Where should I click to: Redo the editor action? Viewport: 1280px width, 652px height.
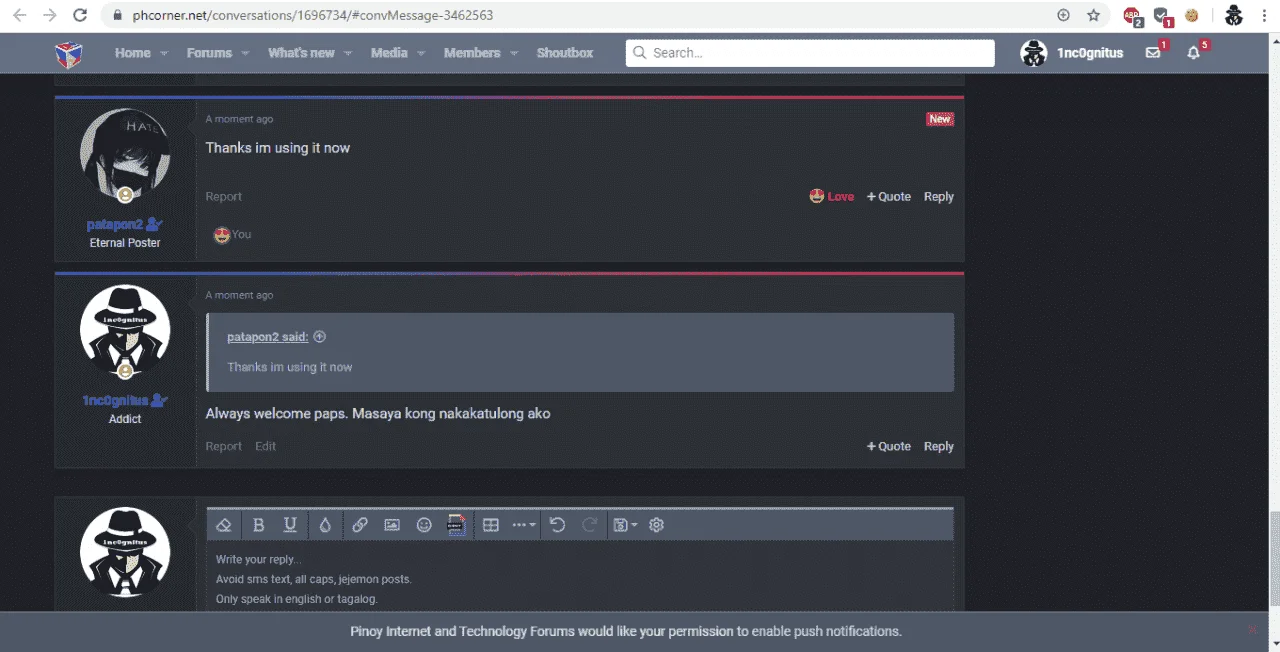(590, 525)
